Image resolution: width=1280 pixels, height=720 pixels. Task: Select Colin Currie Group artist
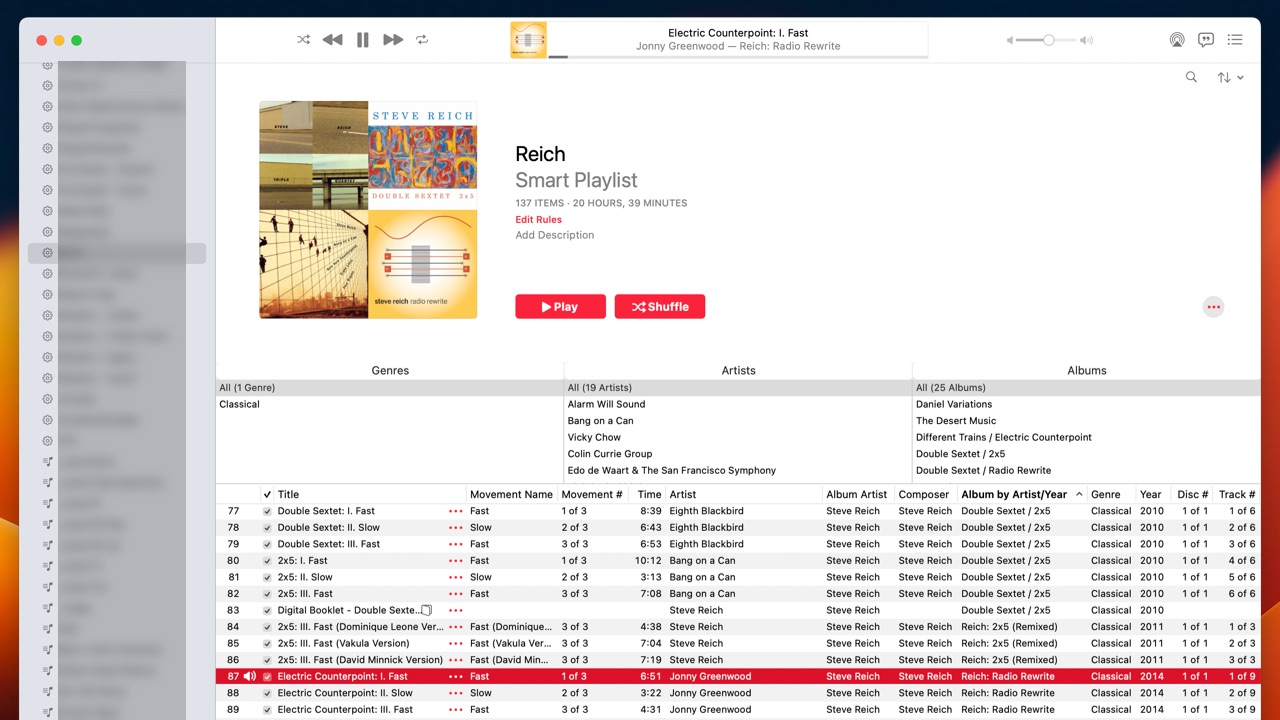pyautogui.click(x=738, y=454)
